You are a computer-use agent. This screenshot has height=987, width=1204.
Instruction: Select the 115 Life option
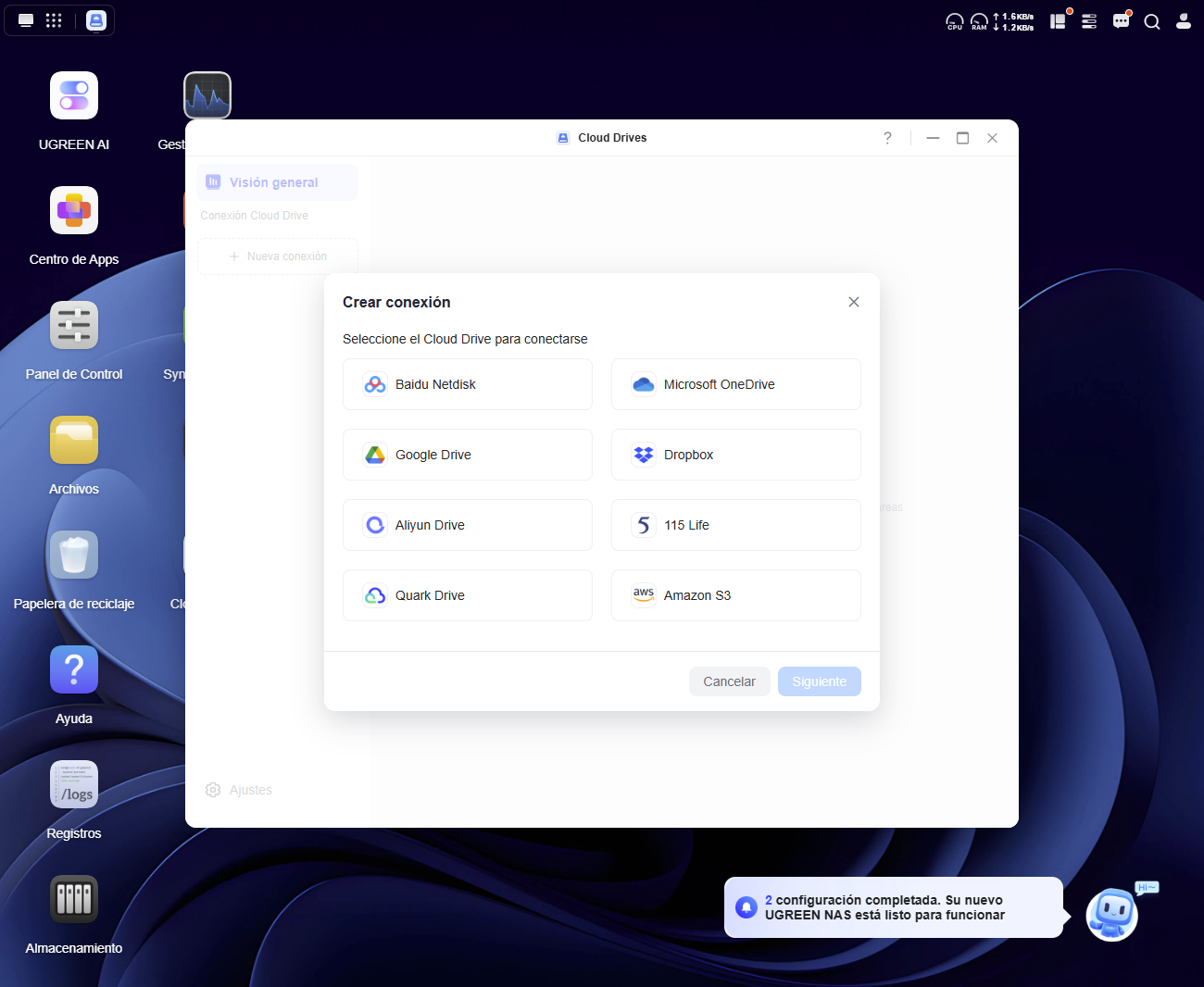coord(736,525)
